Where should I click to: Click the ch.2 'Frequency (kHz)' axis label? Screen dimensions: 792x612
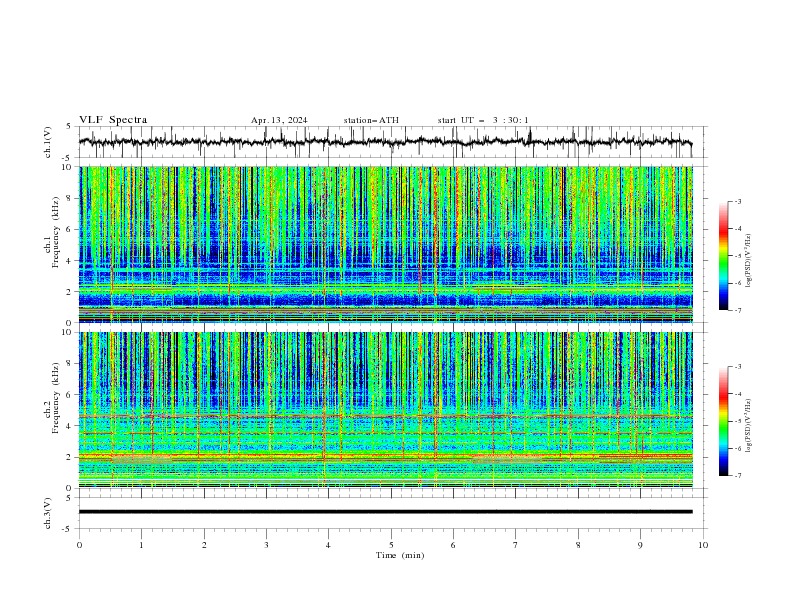[56, 397]
